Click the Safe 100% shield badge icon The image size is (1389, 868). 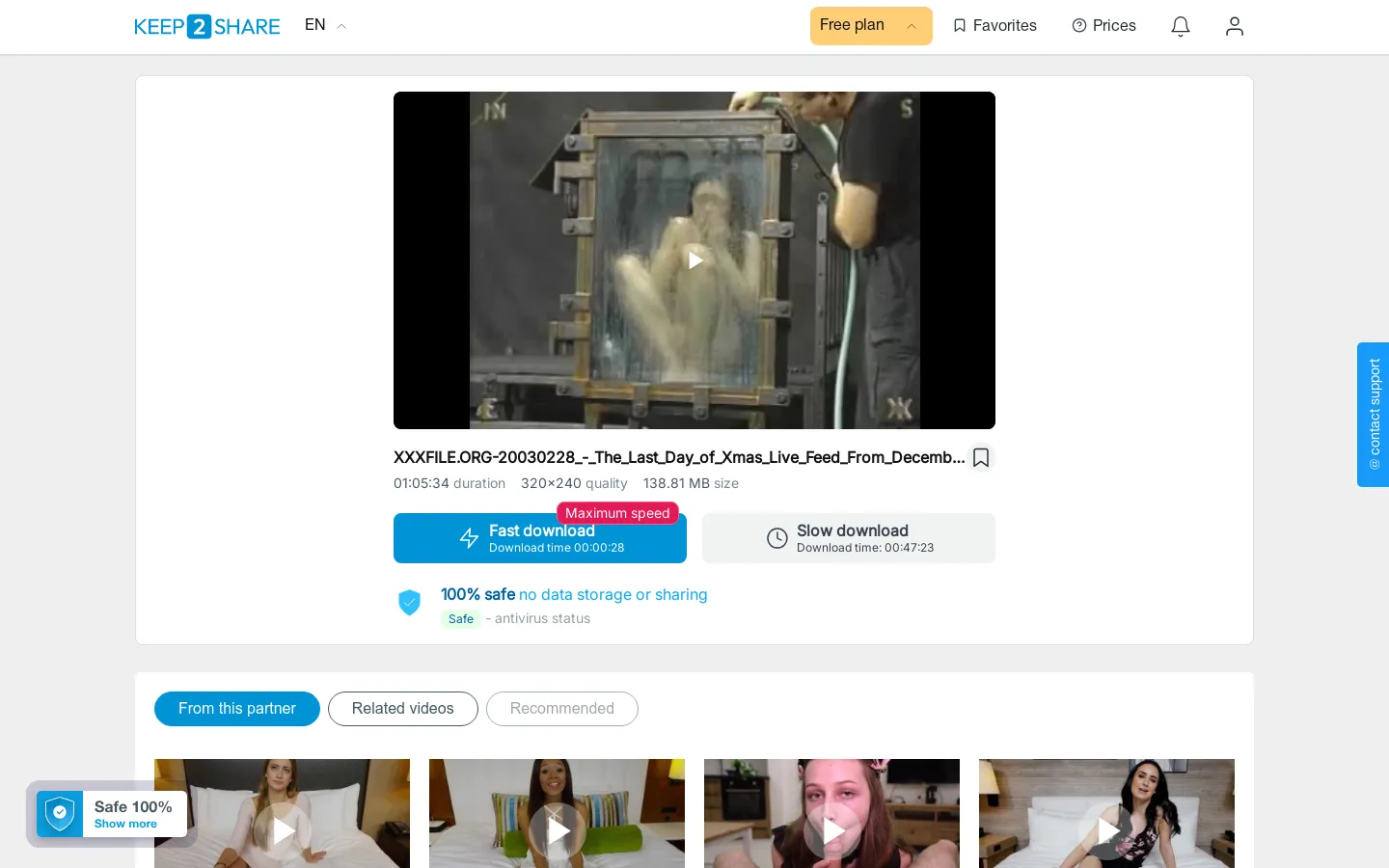60,814
